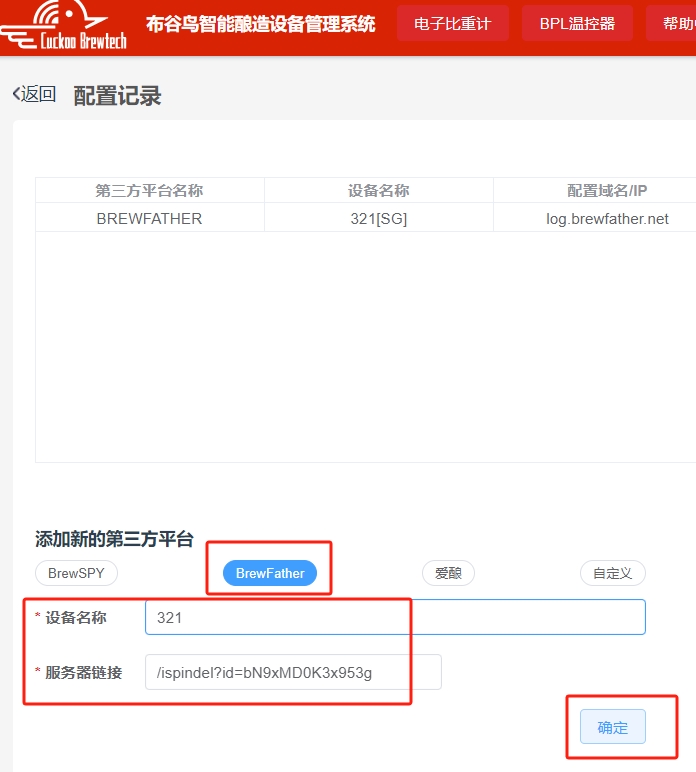Open the 电子比重计 menu item

[x=452, y=24]
